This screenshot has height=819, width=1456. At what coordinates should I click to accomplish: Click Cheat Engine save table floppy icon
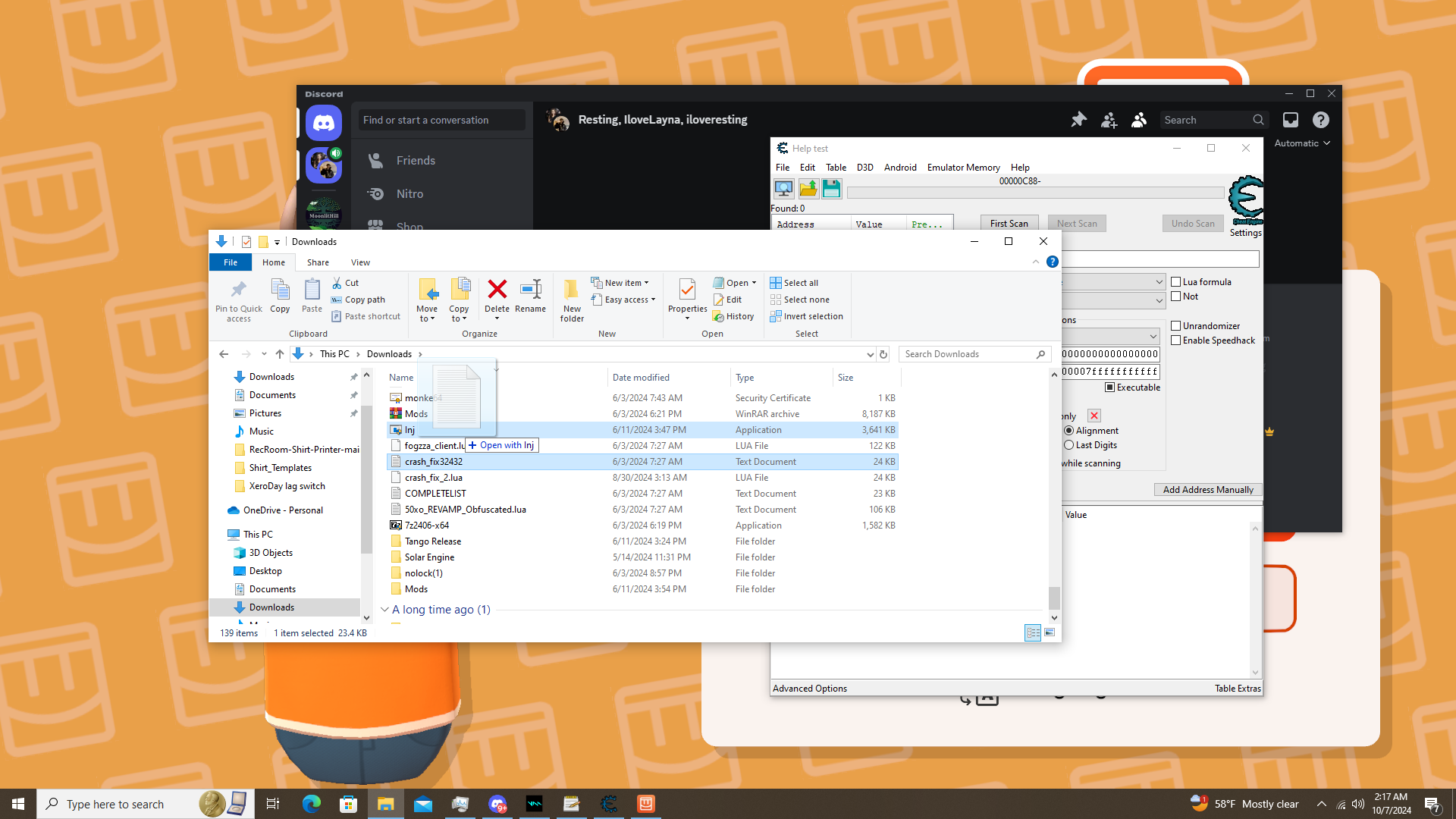tap(831, 189)
